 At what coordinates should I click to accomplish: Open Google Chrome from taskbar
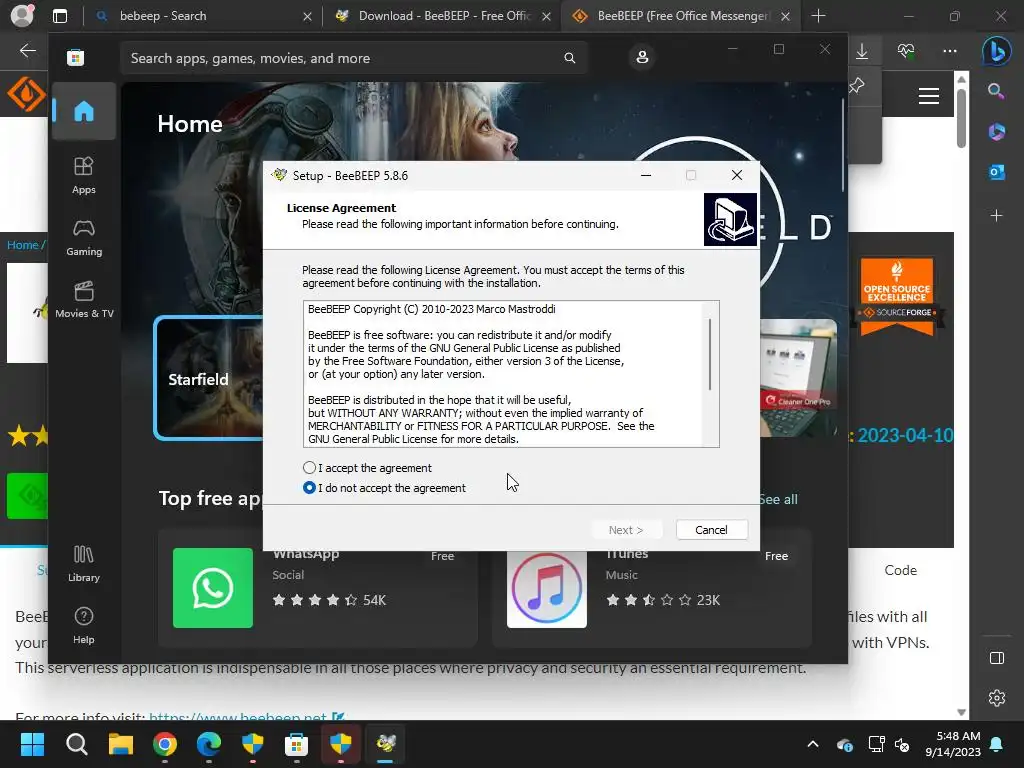point(165,744)
